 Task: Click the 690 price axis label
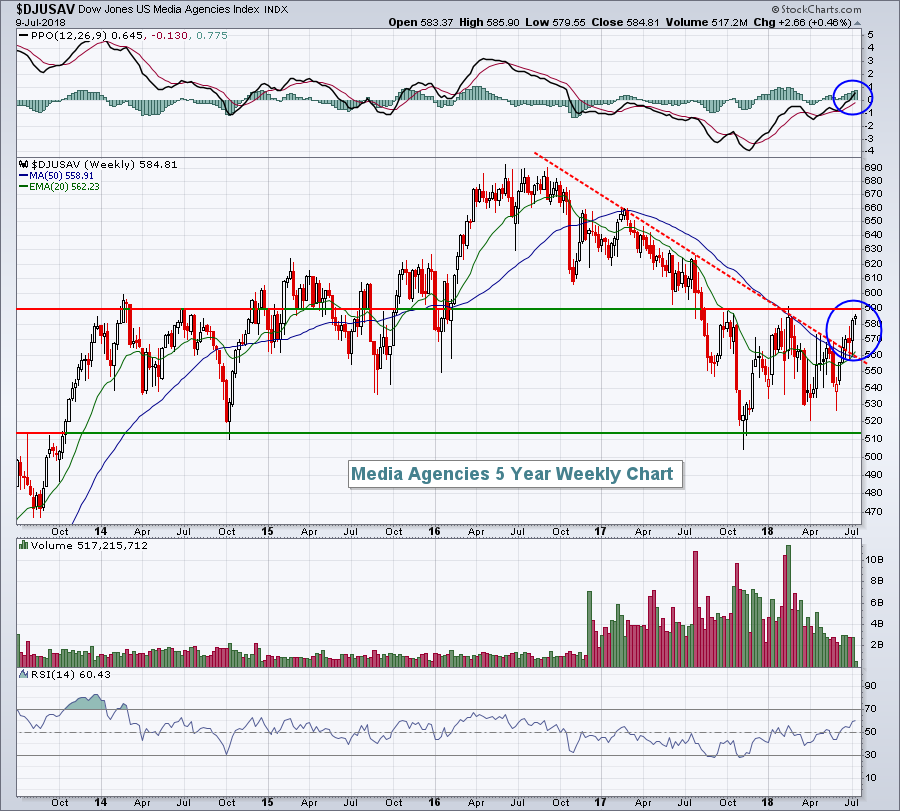[x=872, y=168]
